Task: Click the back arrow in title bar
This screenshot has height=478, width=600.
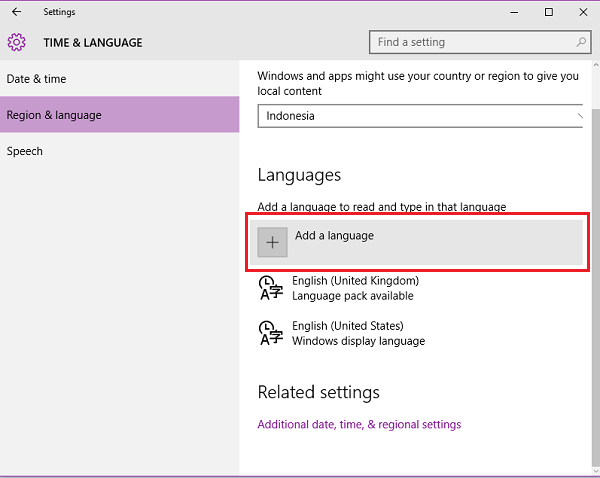Action: [x=16, y=12]
